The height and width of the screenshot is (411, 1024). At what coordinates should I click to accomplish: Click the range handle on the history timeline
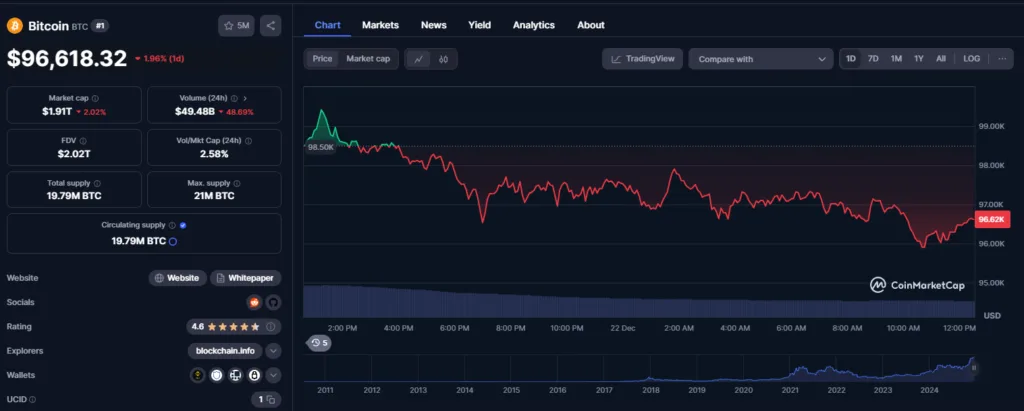click(x=974, y=368)
